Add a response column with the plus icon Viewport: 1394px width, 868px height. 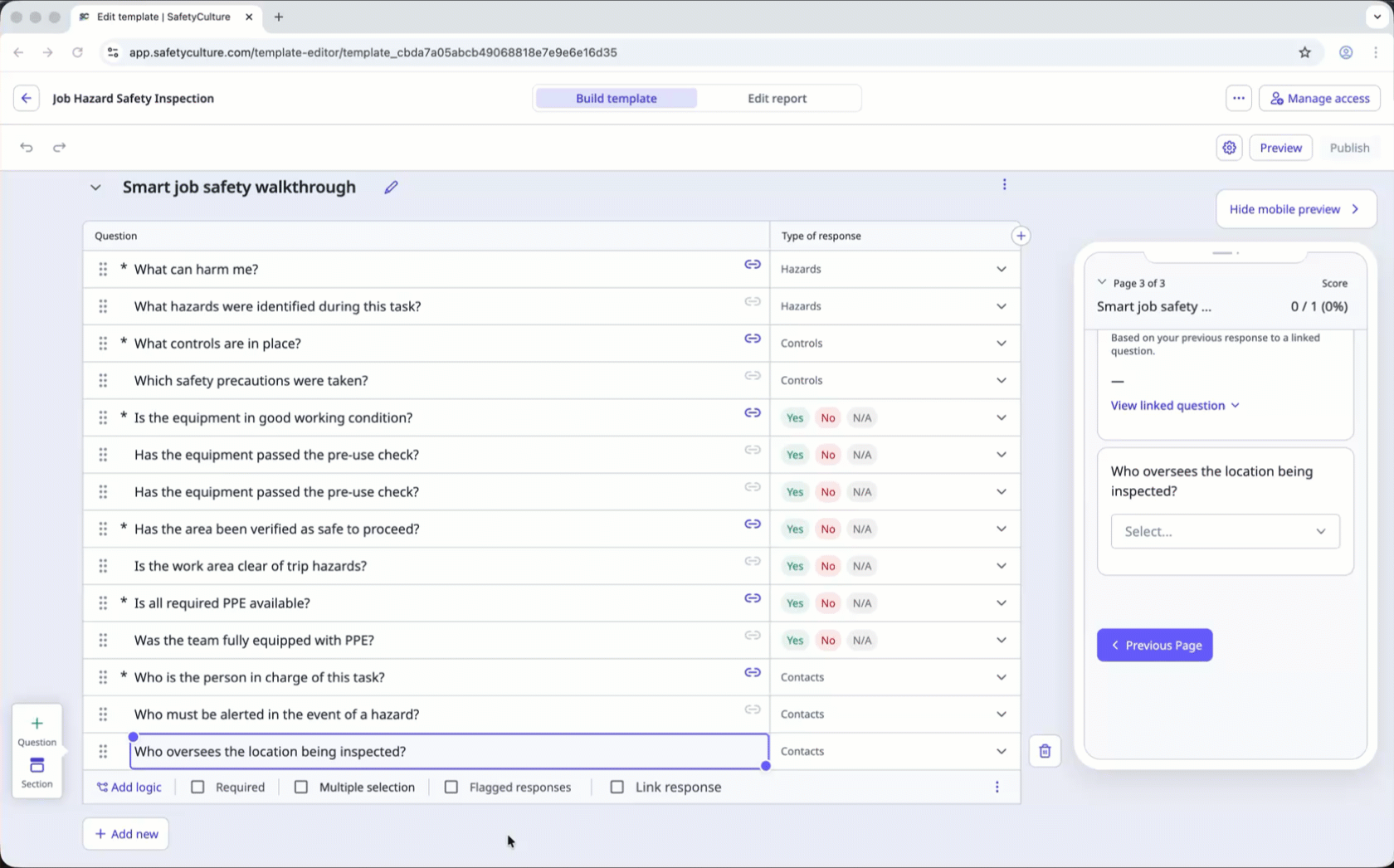1021,236
